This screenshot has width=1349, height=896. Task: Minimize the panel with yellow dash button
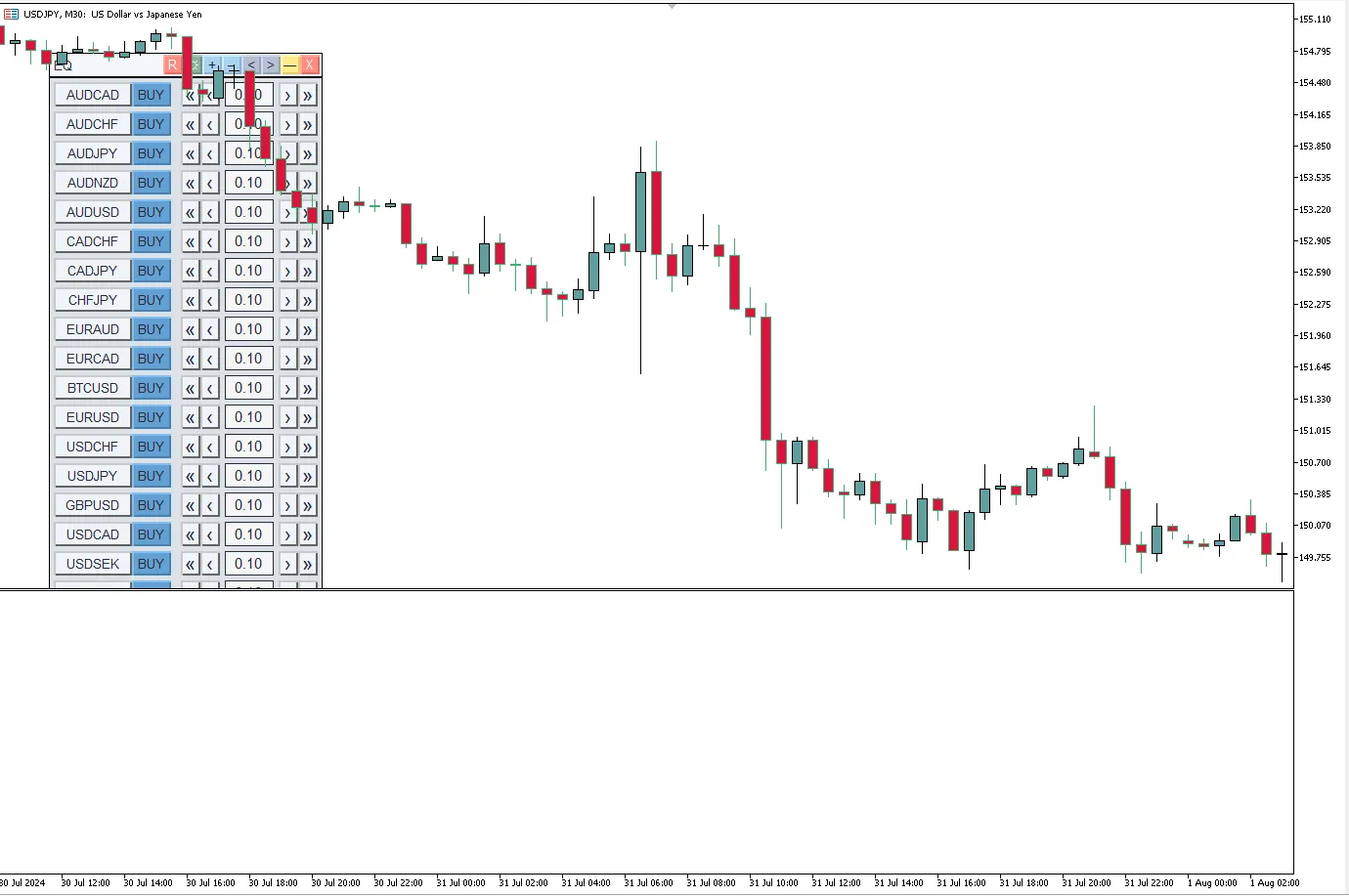click(x=290, y=64)
